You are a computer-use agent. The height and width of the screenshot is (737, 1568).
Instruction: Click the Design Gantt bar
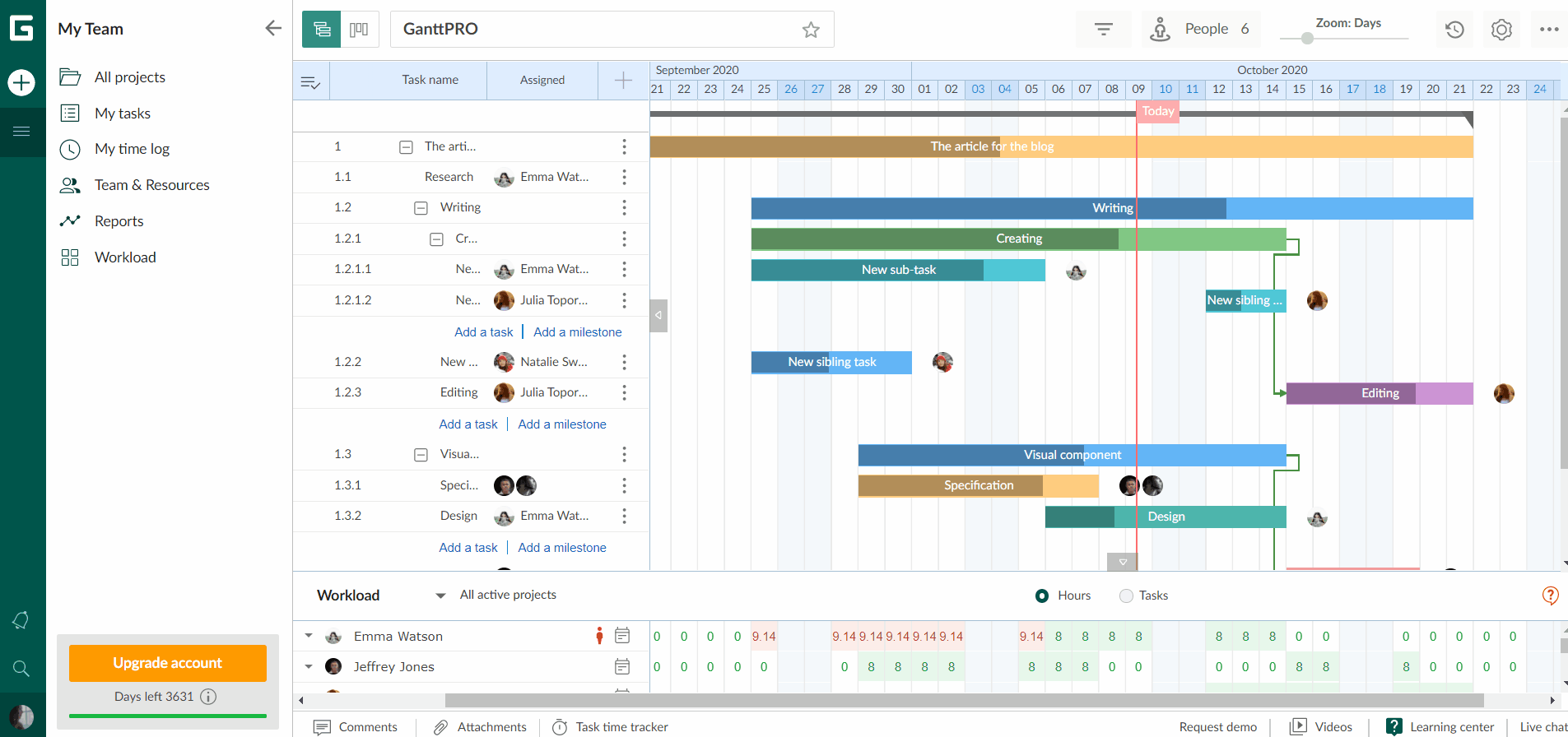tap(1166, 517)
